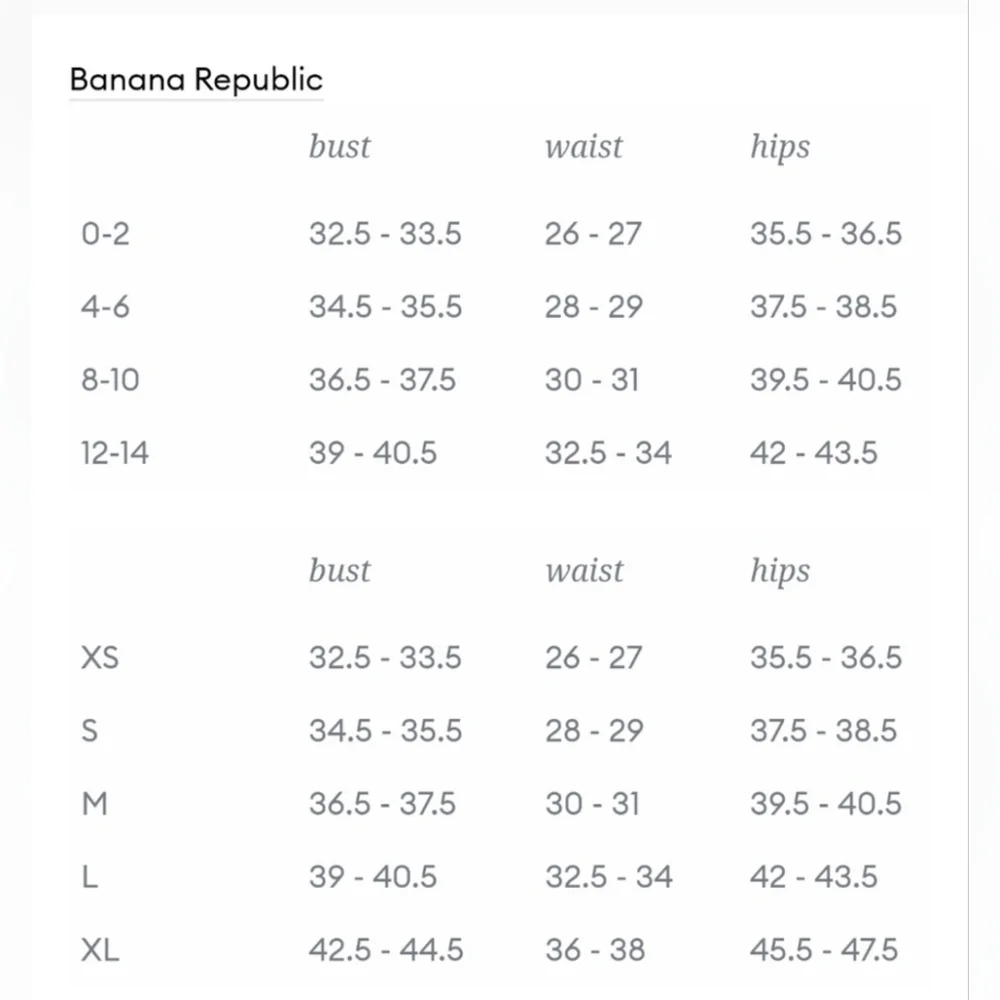
Task: Click the XS size row label
Action: 100,658
